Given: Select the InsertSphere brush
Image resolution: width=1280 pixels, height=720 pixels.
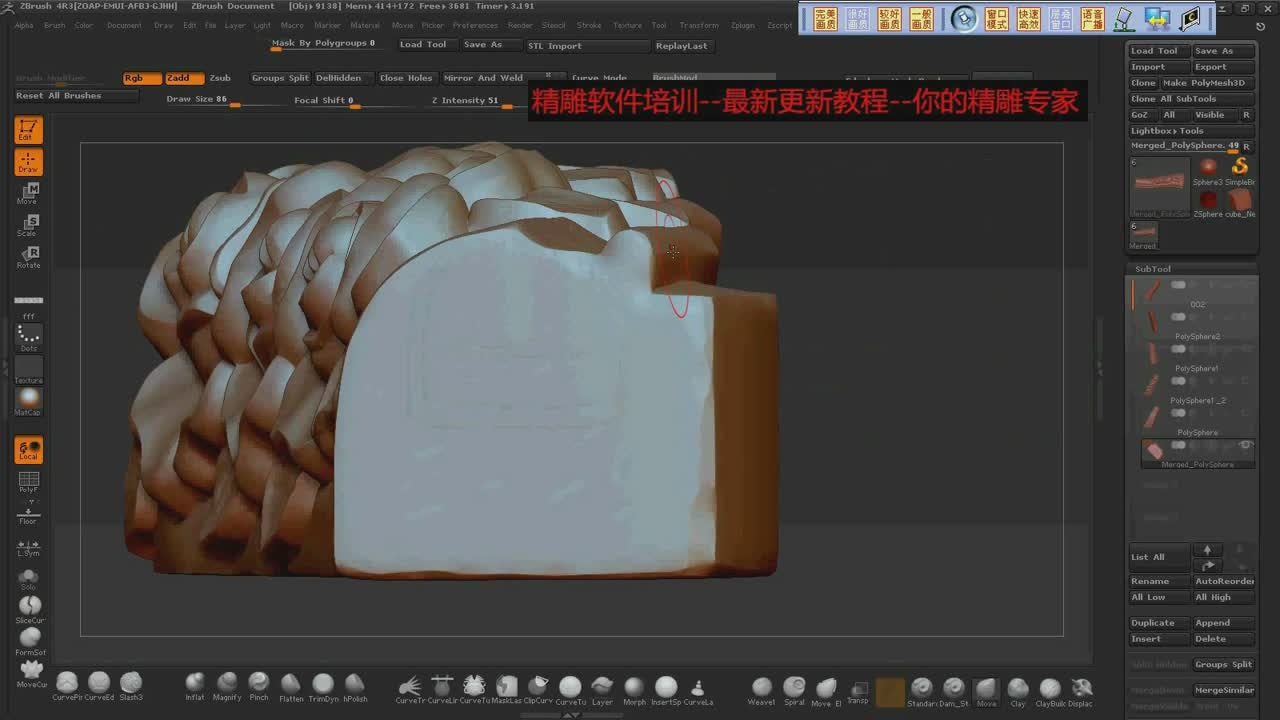Looking at the screenshot, I should [666, 689].
